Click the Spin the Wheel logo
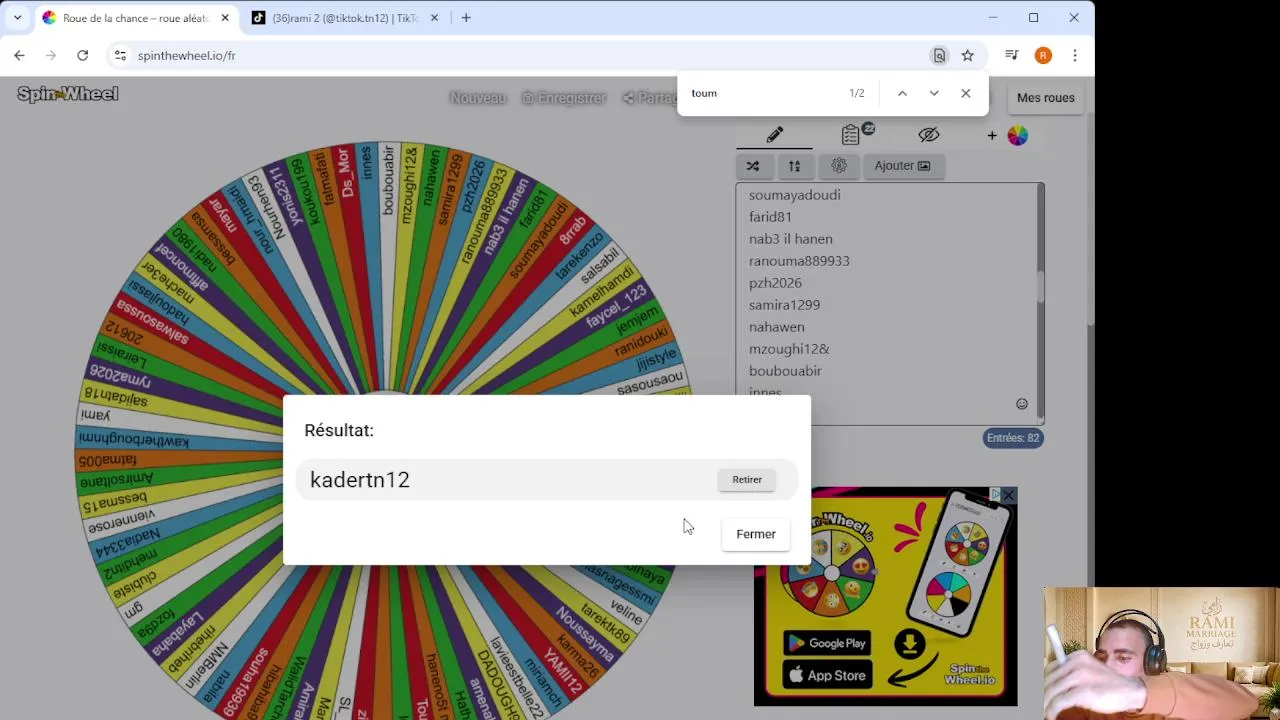The height and width of the screenshot is (720, 1280). (x=68, y=94)
